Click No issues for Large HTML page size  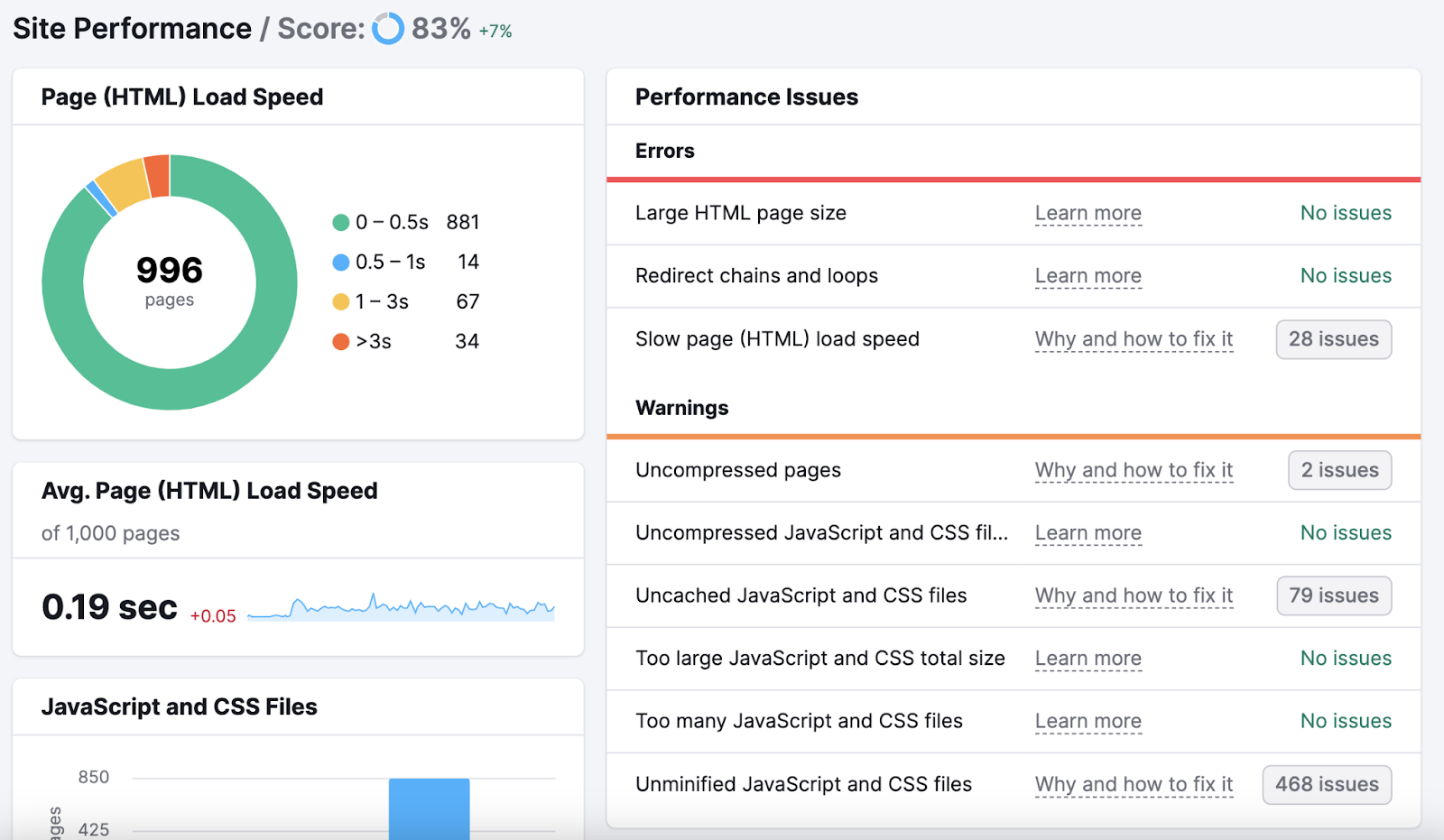point(1346,214)
